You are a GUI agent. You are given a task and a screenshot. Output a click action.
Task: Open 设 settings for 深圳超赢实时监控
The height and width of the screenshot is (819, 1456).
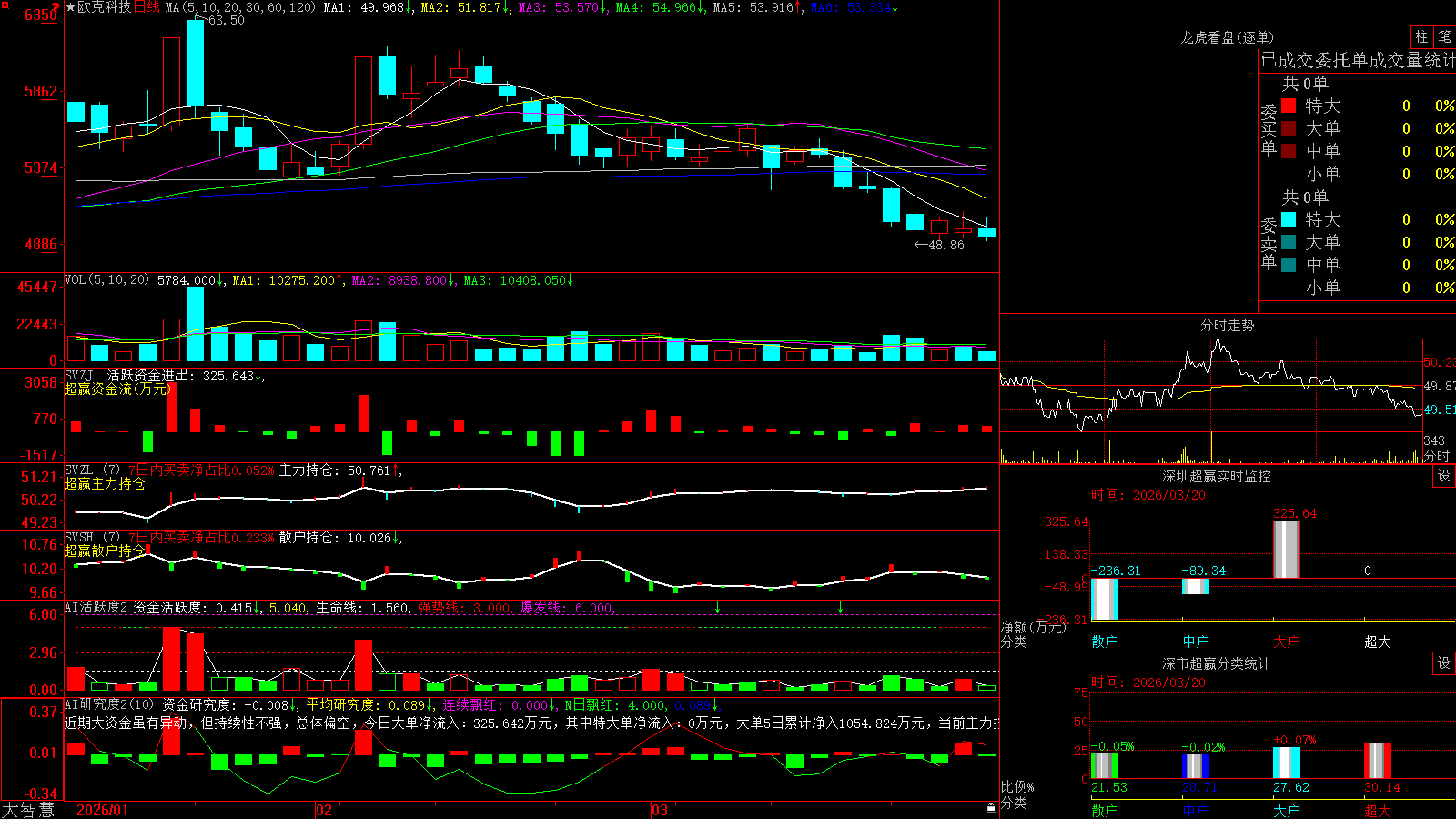point(1443,476)
